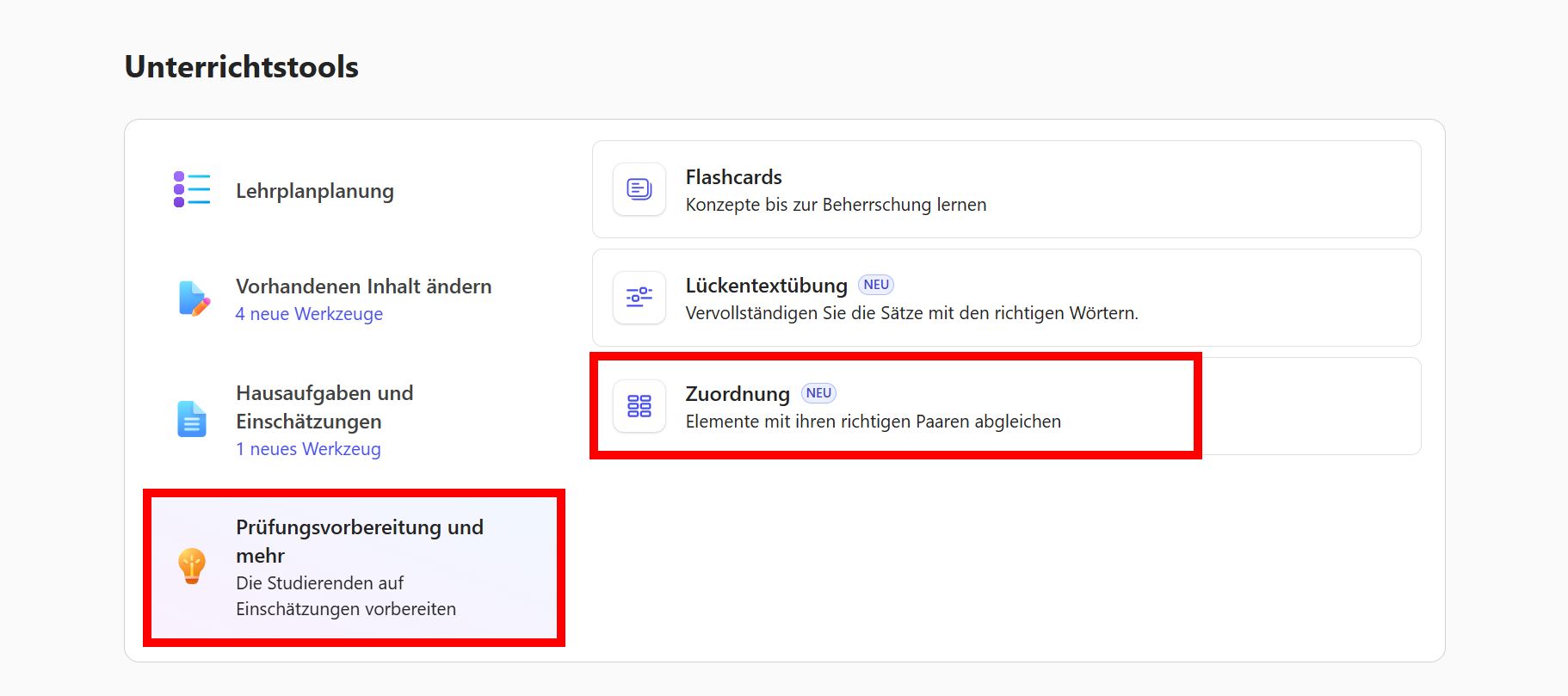Select Prüfungsvorbereitung und mehr category

(x=359, y=540)
